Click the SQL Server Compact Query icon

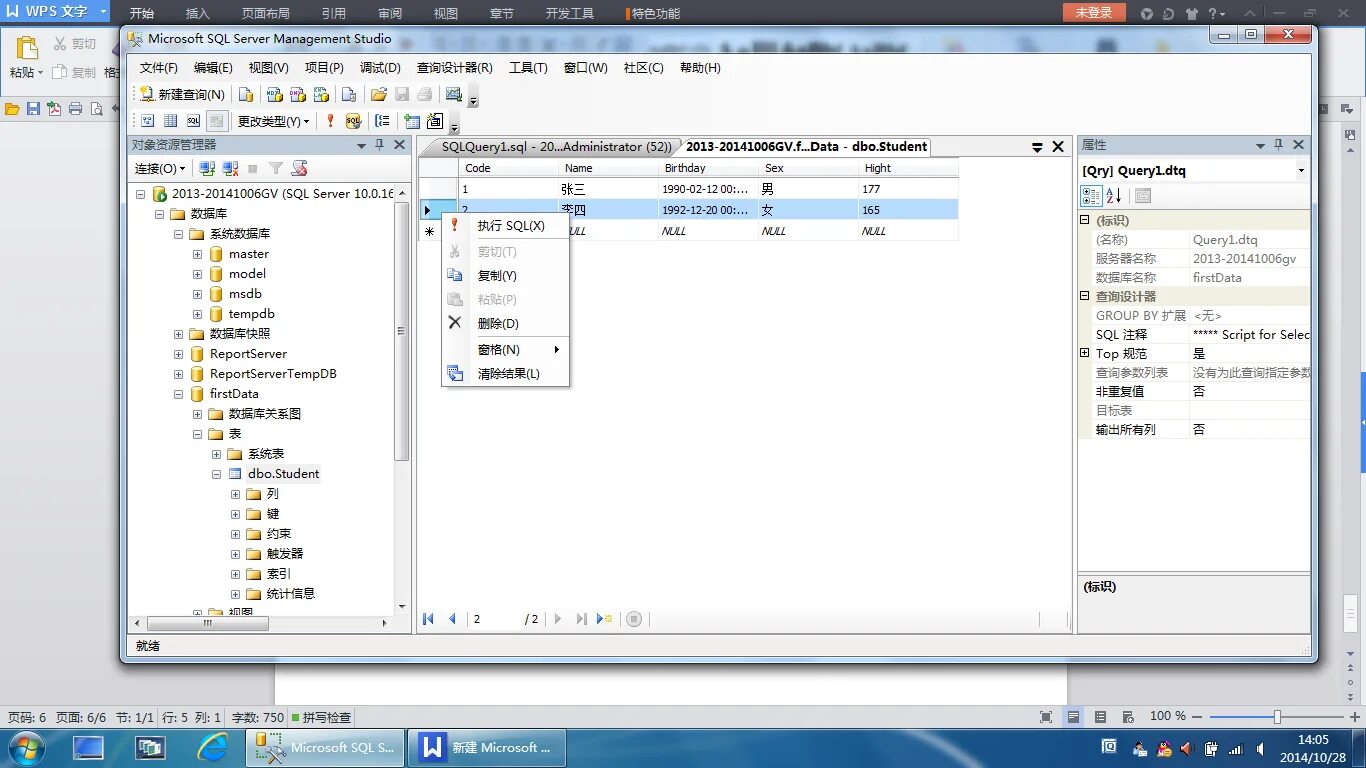[349, 95]
